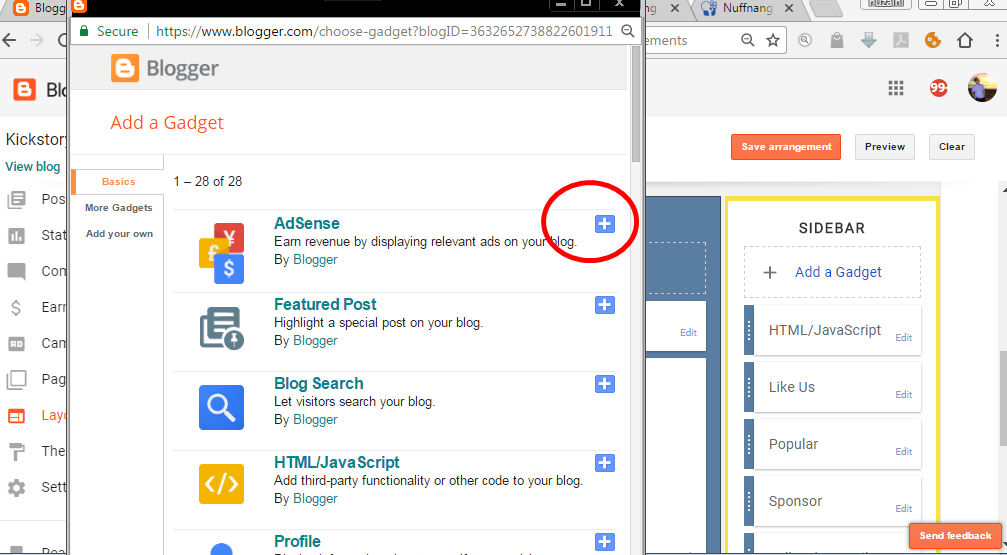The image size is (1007, 555).
Task: Click the zoom icon in main address bar
Action: pos(748,40)
